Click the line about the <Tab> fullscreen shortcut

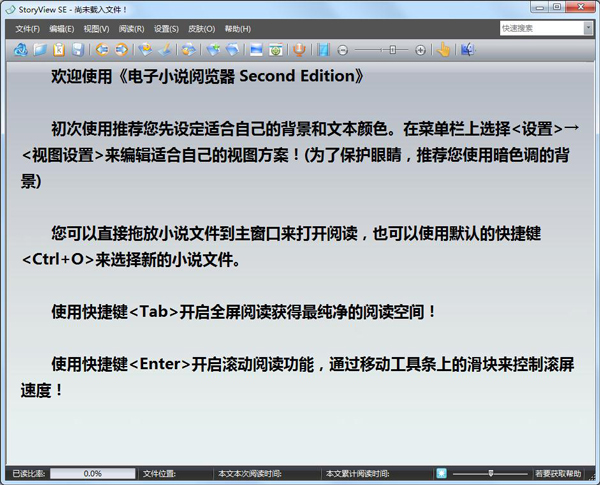tap(244, 312)
